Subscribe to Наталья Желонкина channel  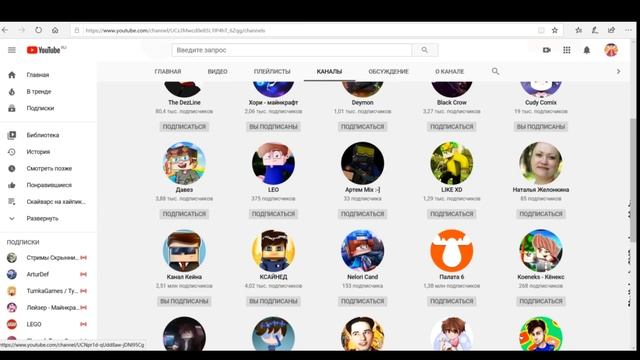pyautogui.click(x=541, y=214)
